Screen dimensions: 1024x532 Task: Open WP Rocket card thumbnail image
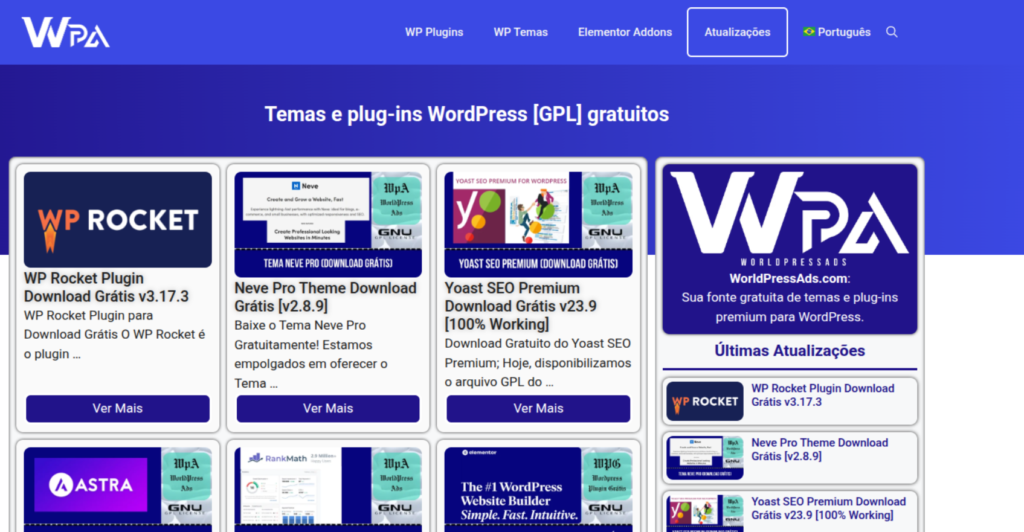118,219
